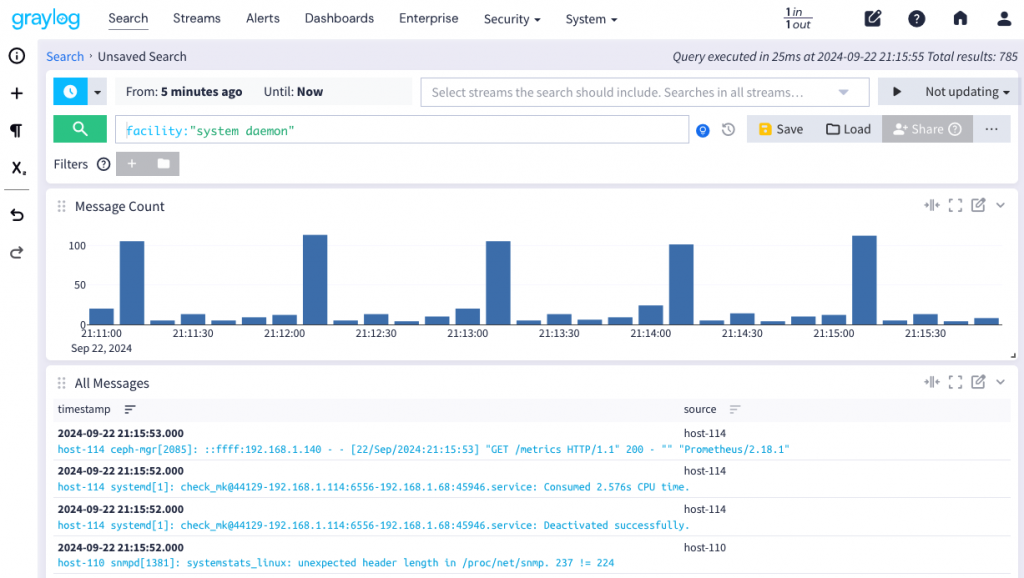The image size is (1024, 578).
Task: Start auto-refresh with the play button
Action: click(x=897, y=91)
